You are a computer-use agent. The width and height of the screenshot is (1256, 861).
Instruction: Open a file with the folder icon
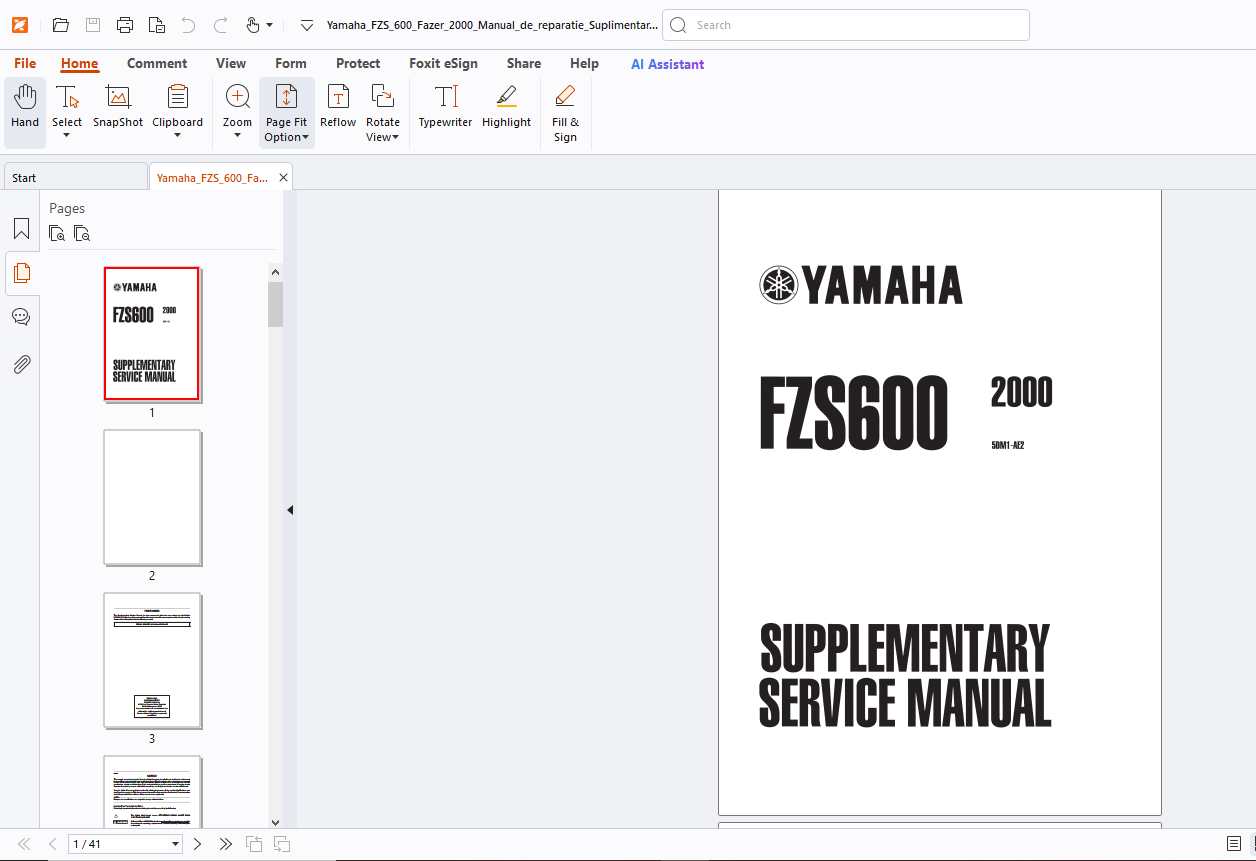[x=61, y=25]
